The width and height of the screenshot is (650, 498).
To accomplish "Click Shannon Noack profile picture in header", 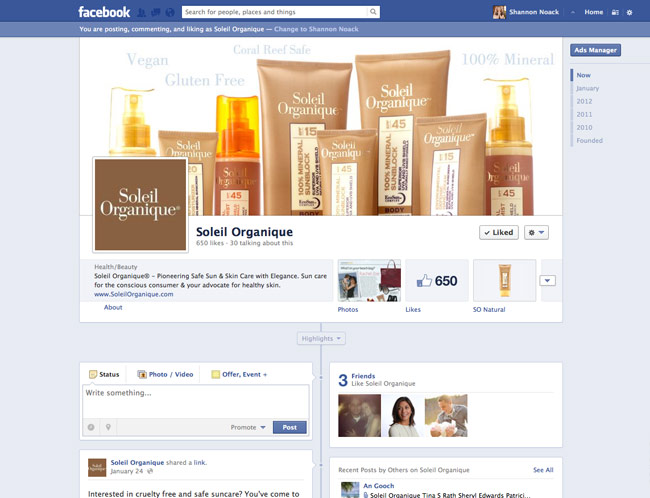I will click(499, 12).
